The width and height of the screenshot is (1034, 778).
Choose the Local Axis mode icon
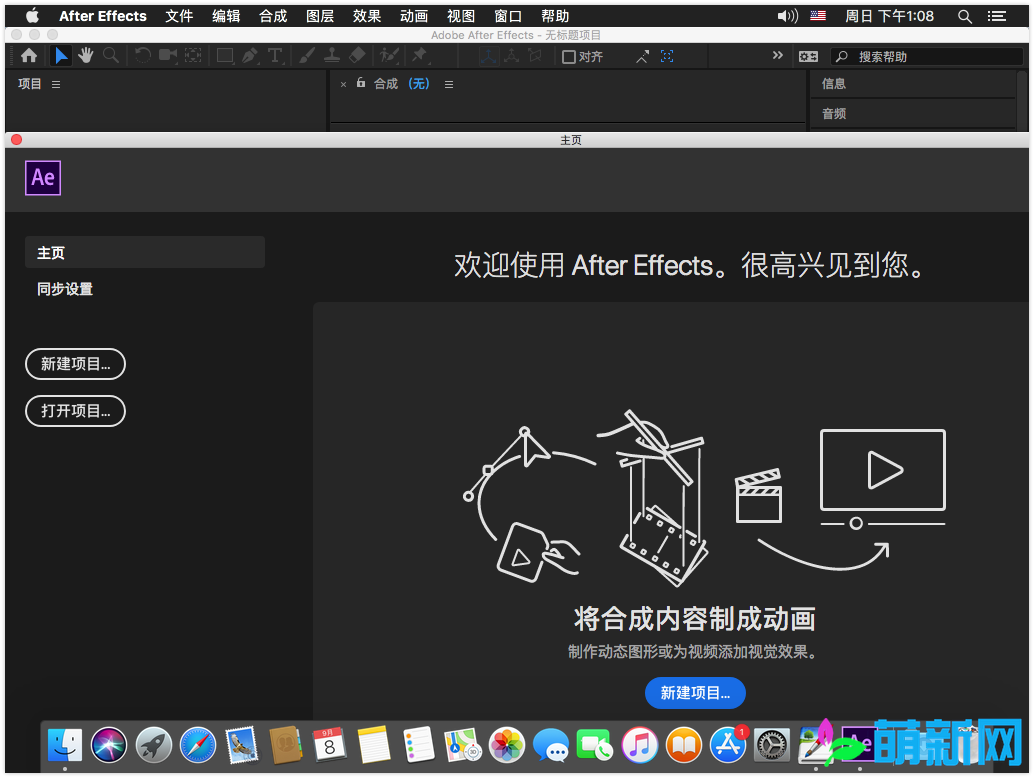coord(488,57)
